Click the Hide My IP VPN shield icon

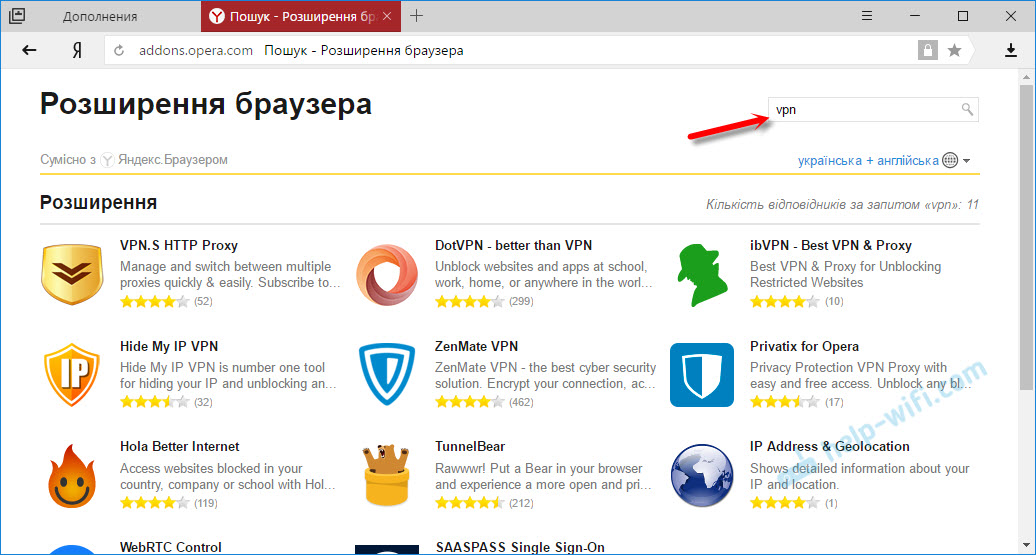pos(72,375)
